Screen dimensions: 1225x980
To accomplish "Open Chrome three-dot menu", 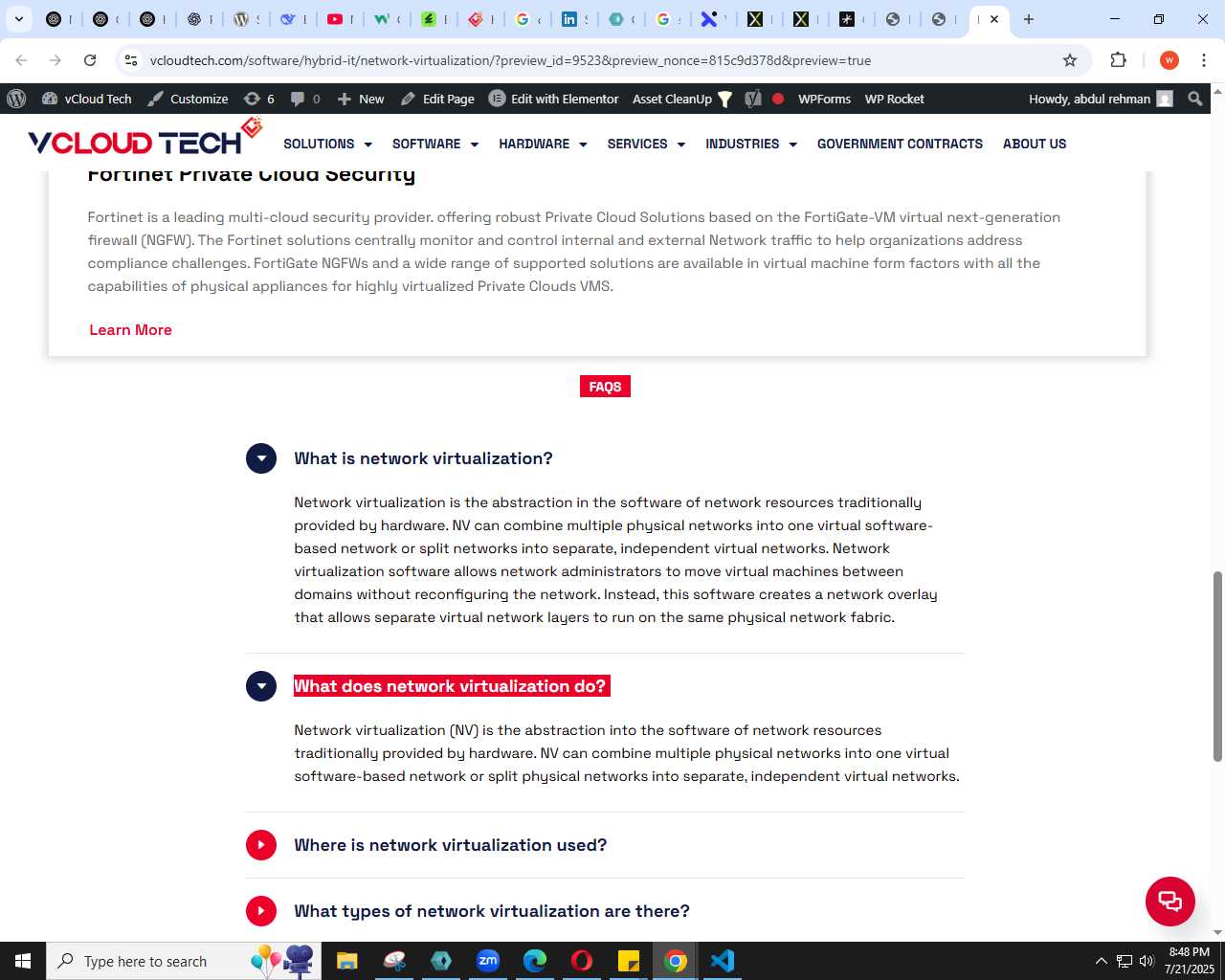I will tap(1204, 60).
